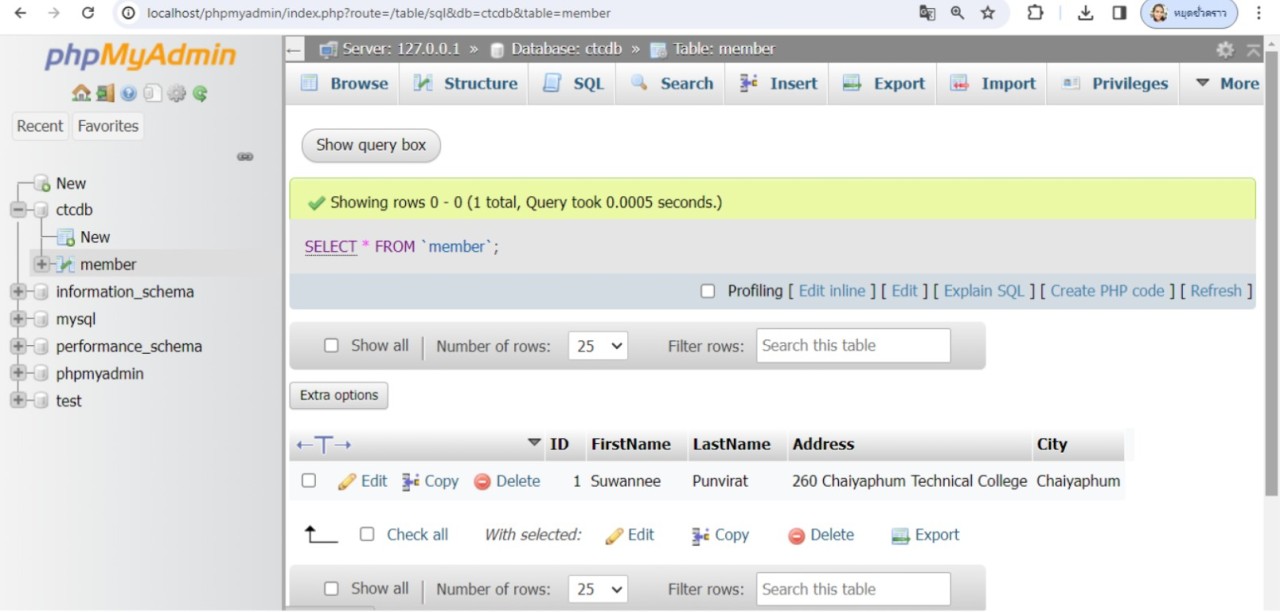Toggle the Check all checkbox
The height and width of the screenshot is (612, 1280).
click(x=367, y=535)
